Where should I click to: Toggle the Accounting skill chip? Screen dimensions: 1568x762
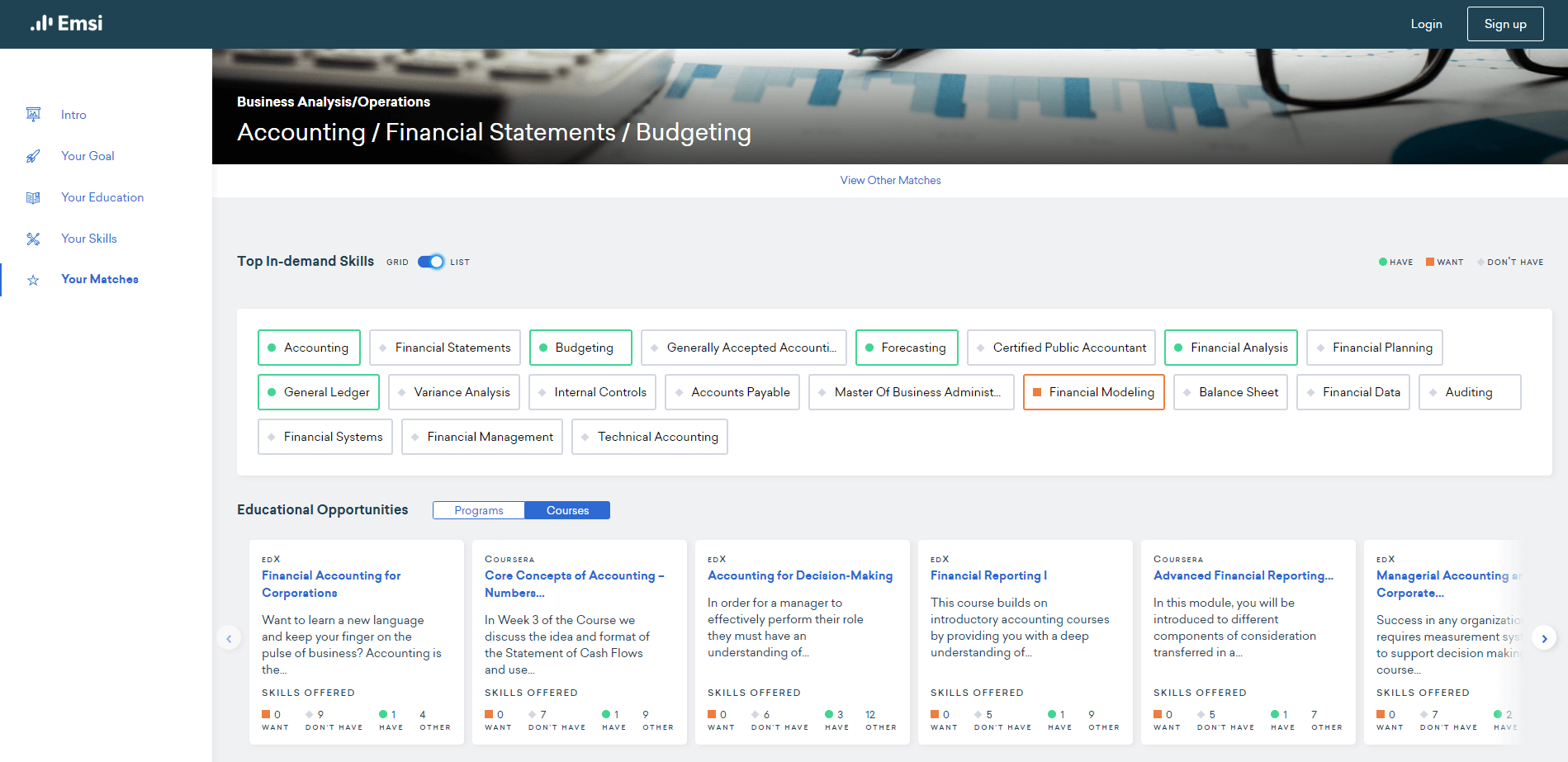click(309, 348)
